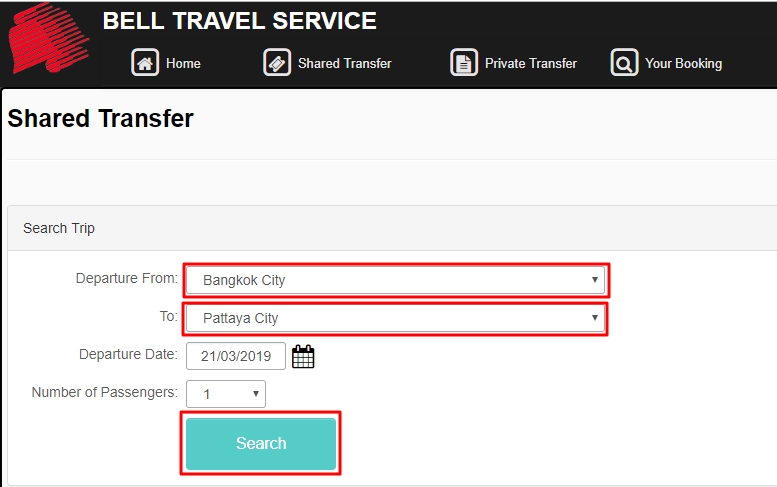Viewport: 777px width, 487px height.
Task: Click the Shared Transfer ticket icon
Action: 277,63
